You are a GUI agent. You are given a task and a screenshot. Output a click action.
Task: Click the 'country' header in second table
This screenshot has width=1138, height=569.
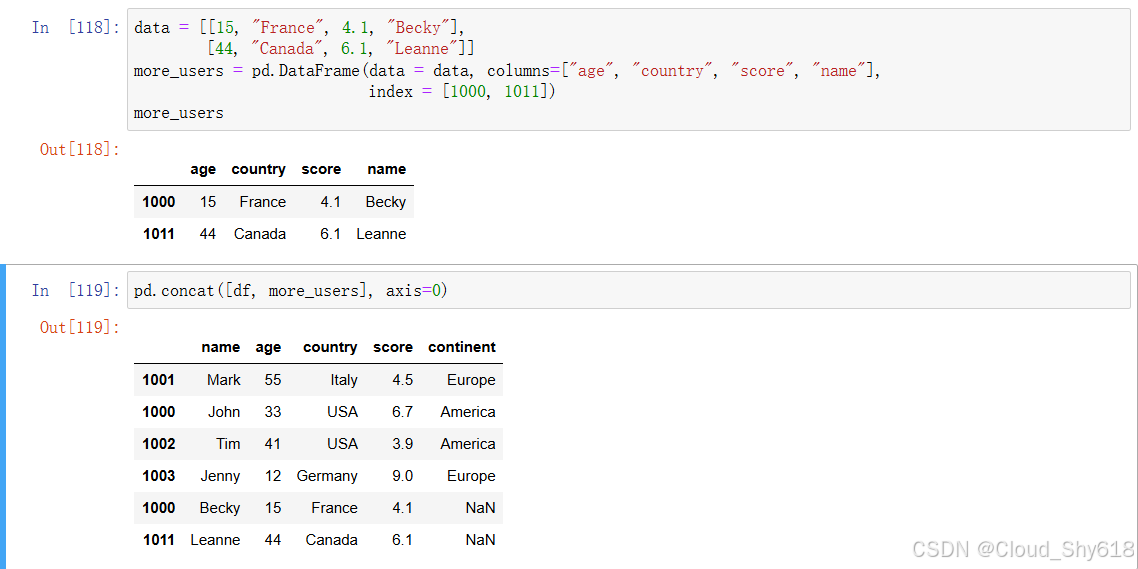pos(330,347)
